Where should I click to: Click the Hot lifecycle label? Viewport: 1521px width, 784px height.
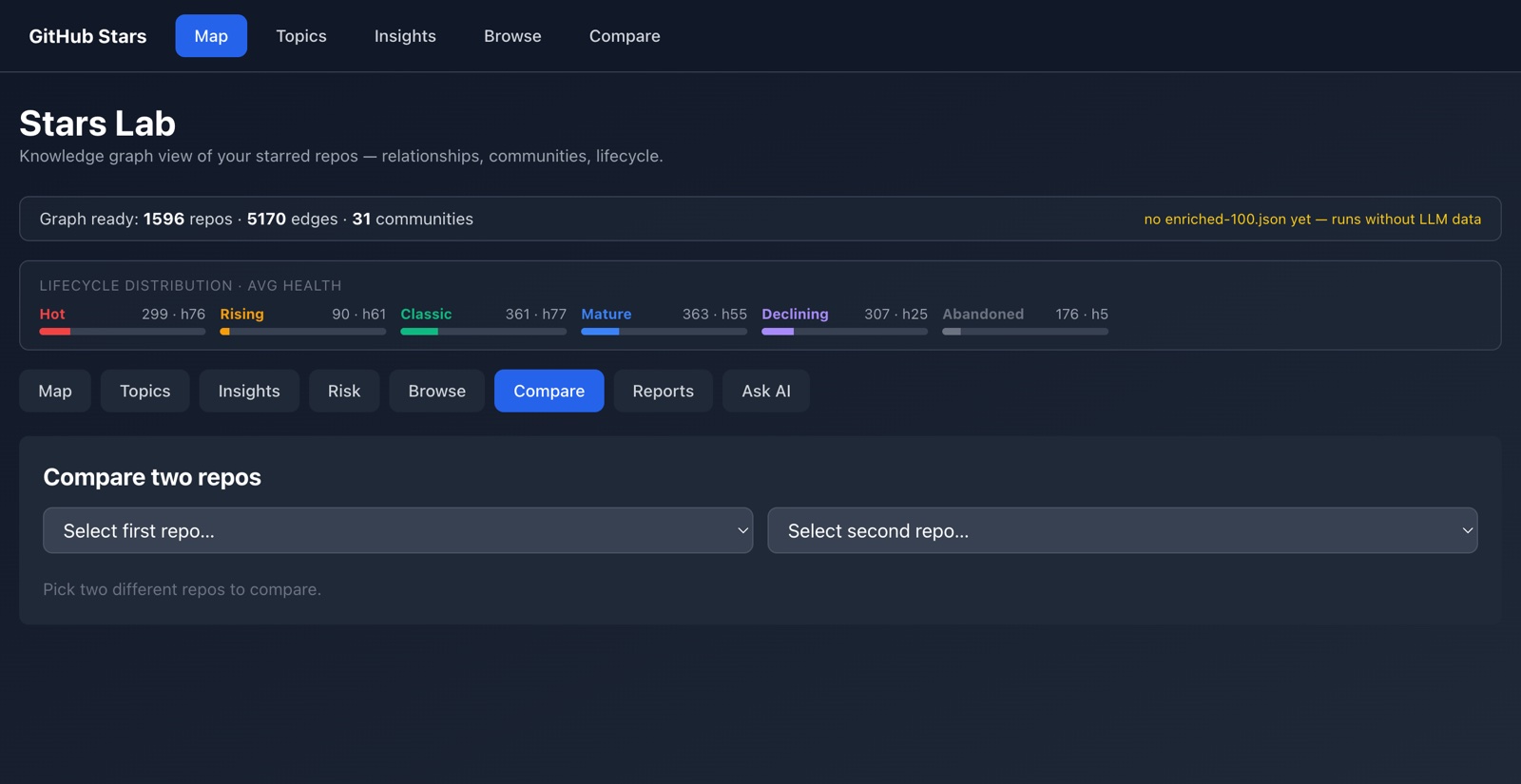coord(52,314)
